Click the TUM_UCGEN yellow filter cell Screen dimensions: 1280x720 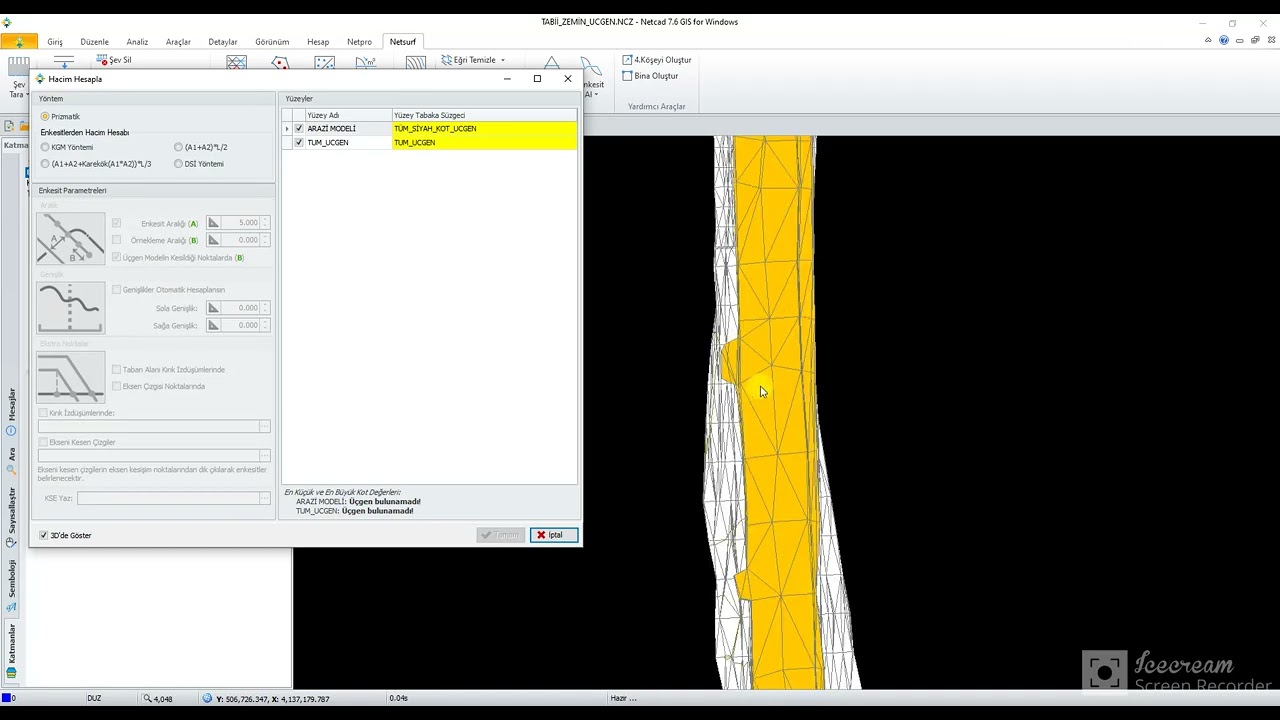[484, 143]
